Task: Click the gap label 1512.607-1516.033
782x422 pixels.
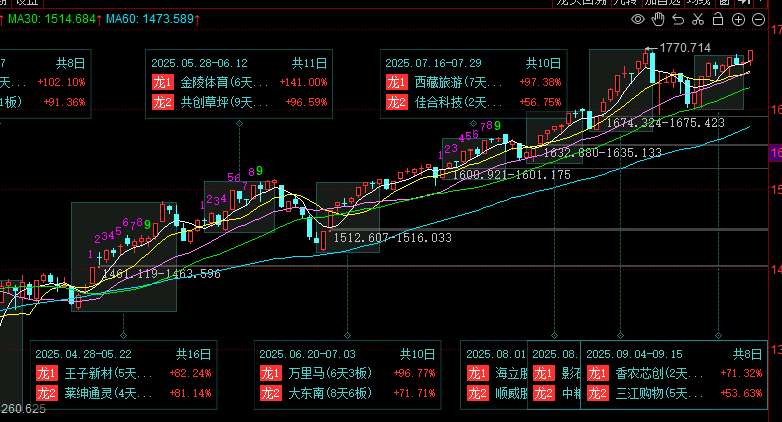Action: pyautogui.click(x=392, y=238)
